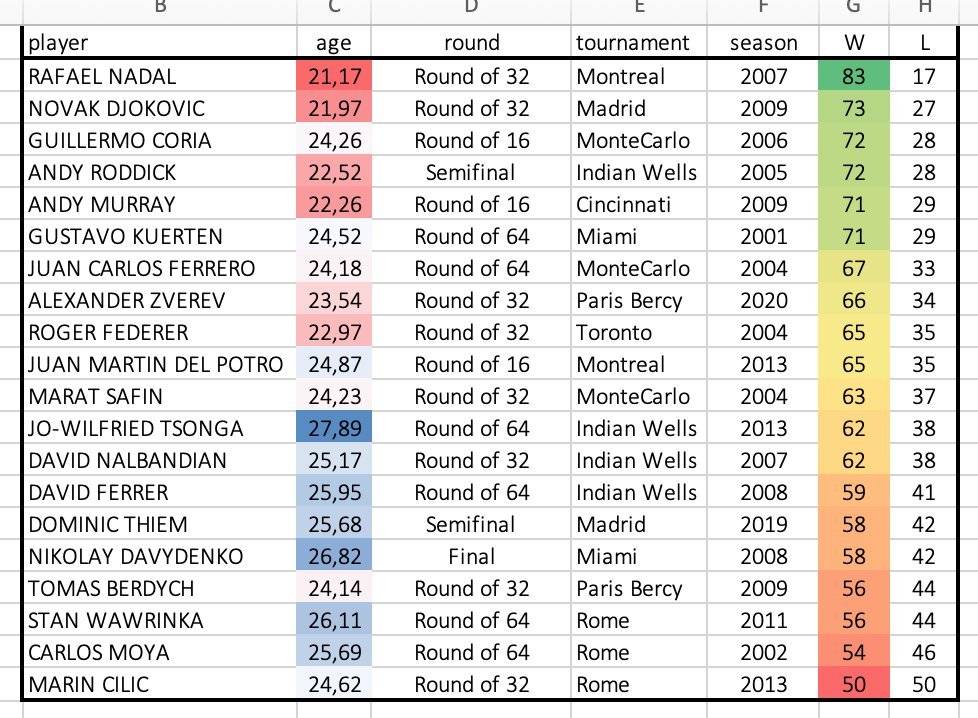Click the green W cell showing 83
The image size is (978, 718).
(x=853, y=76)
